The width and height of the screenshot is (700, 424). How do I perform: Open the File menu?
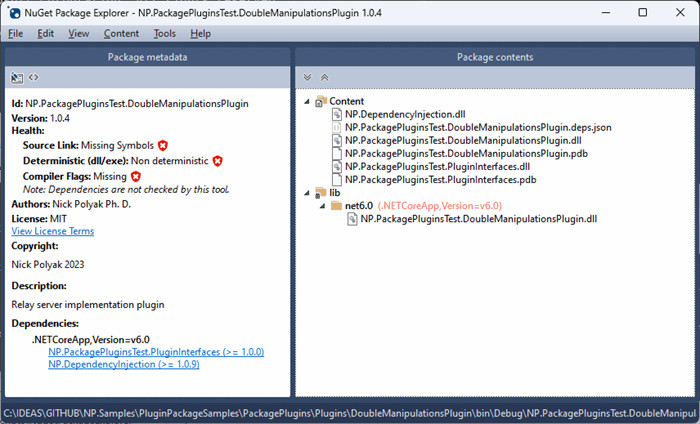coord(16,33)
